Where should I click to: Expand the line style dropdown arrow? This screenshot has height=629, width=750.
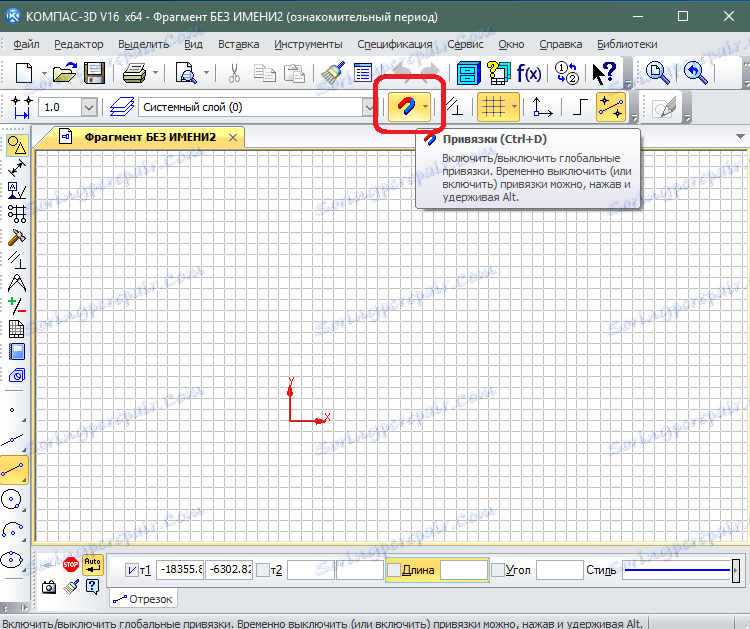(x=736, y=570)
